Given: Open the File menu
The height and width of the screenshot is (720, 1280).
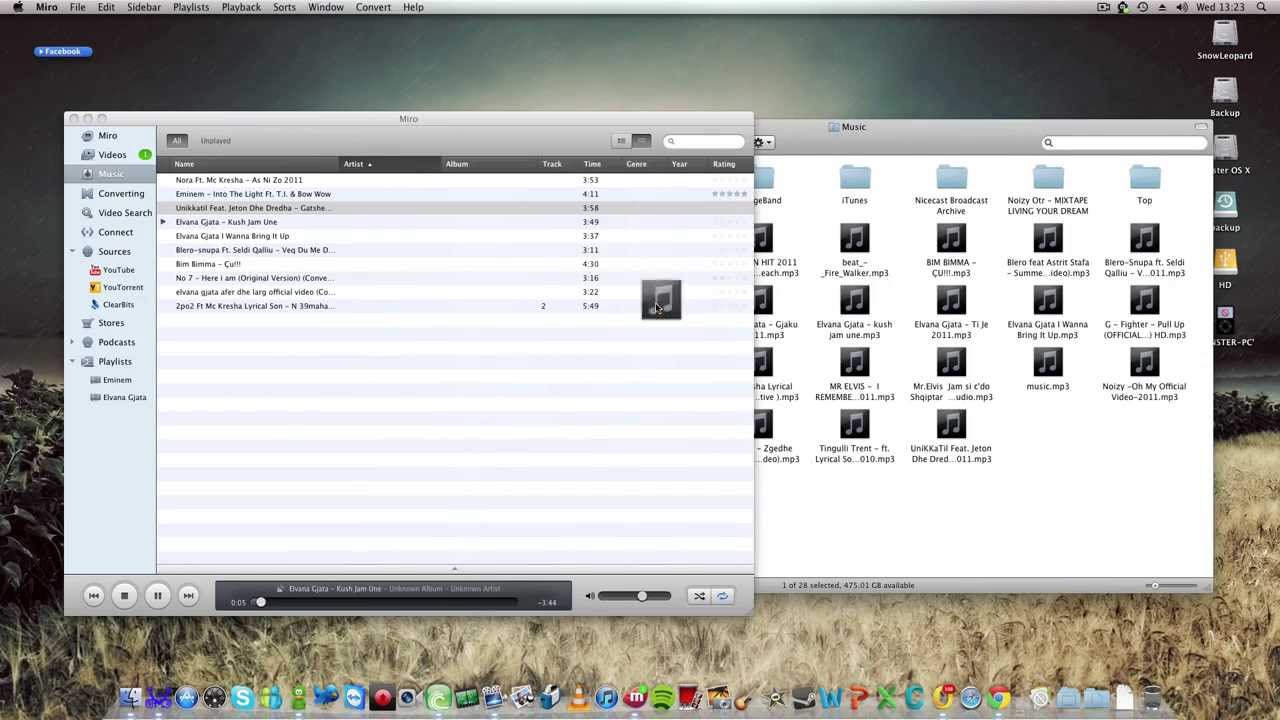Looking at the screenshot, I should click(x=77, y=7).
